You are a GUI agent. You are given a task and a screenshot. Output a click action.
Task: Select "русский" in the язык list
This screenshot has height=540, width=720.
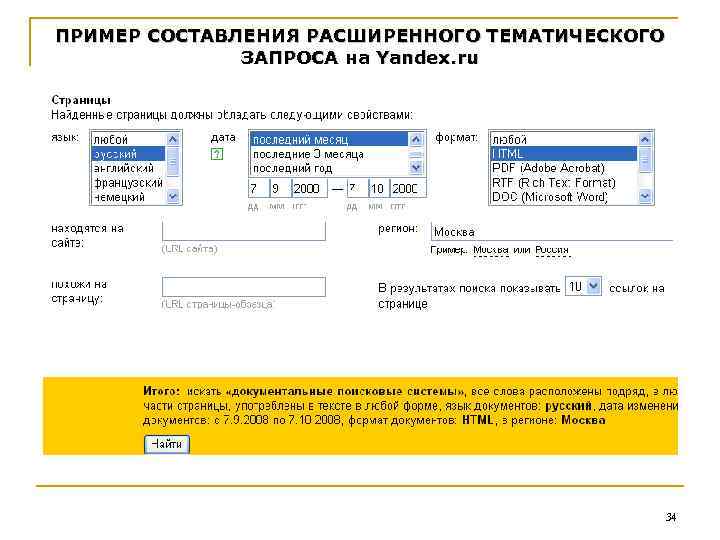(x=128, y=154)
